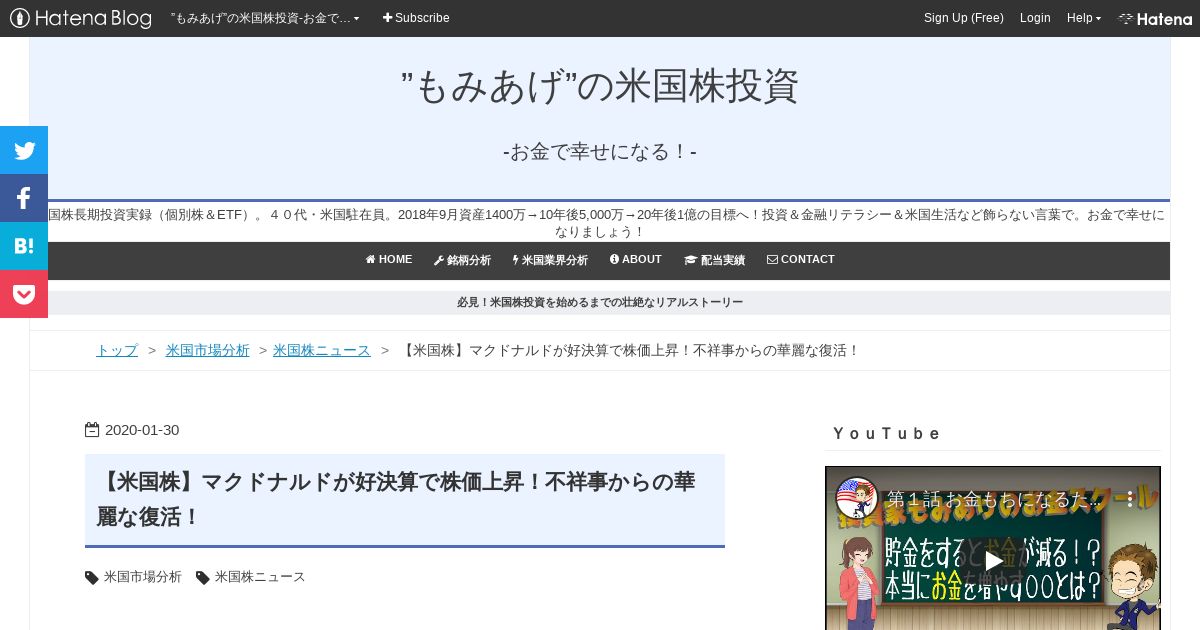Open 米国株ニュース breadcrumb link
Image resolution: width=1200 pixels, height=630 pixels.
(x=322, y=350)
